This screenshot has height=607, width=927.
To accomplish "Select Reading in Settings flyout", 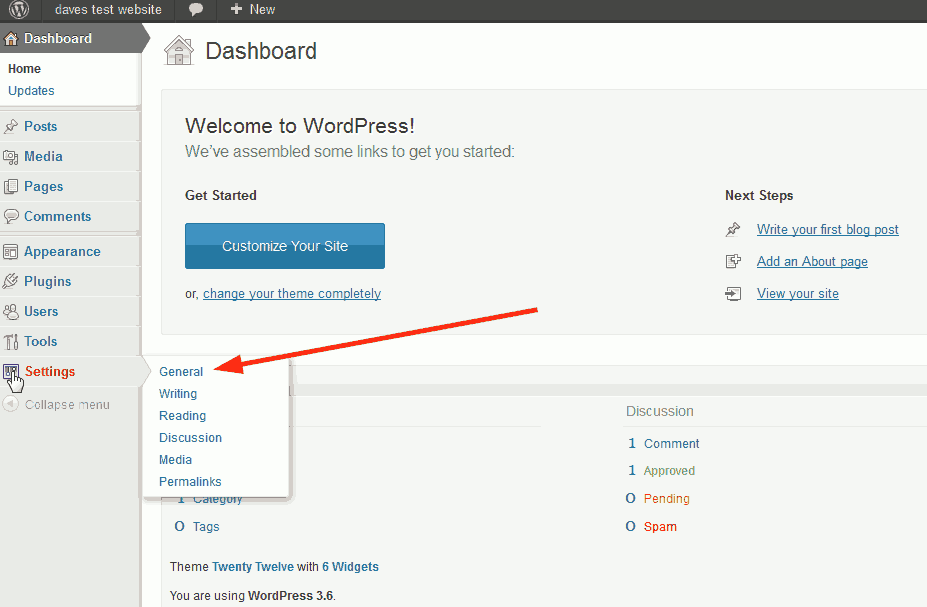I will pos(183,416).
